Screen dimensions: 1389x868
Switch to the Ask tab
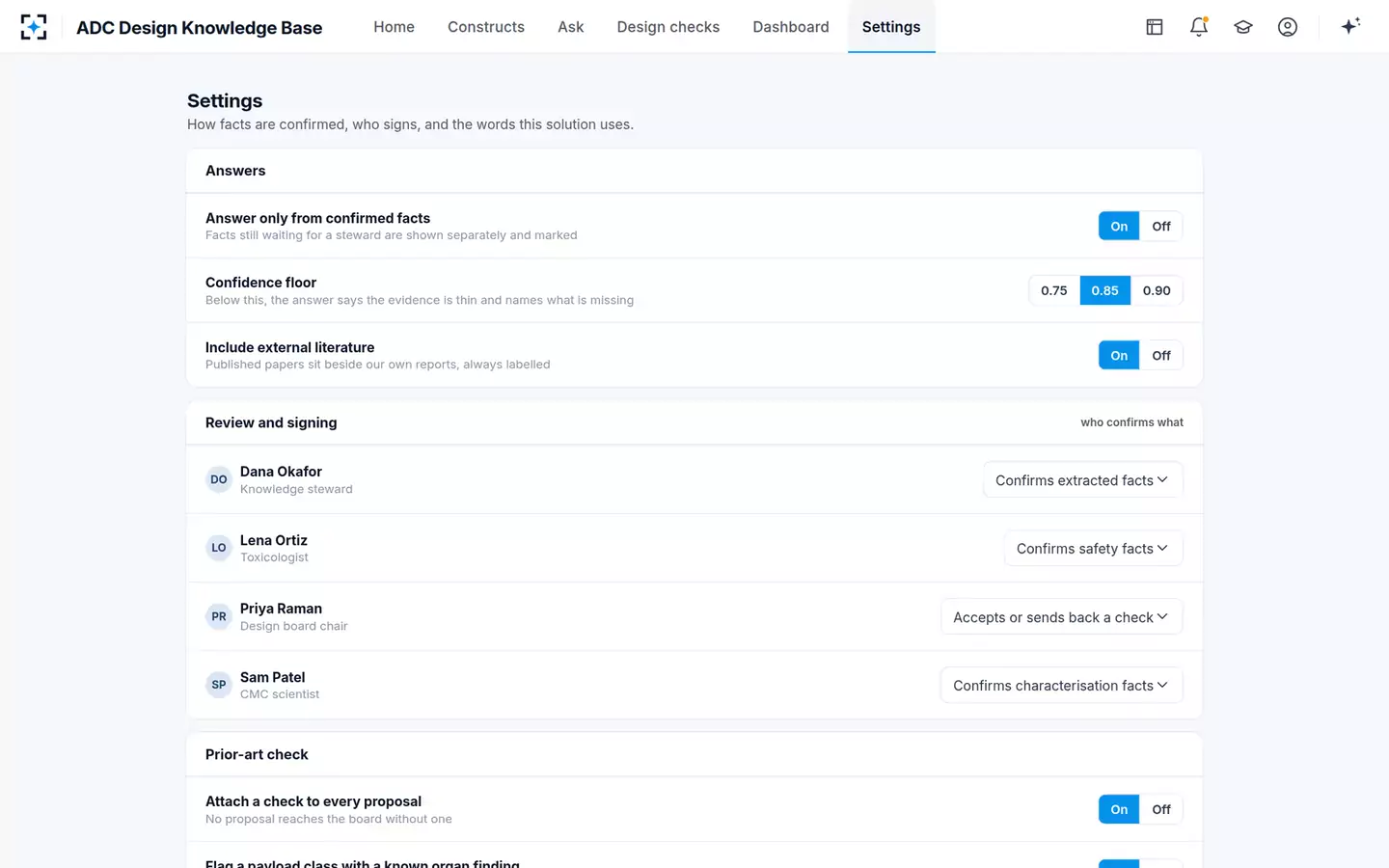(x=571, y=27)
